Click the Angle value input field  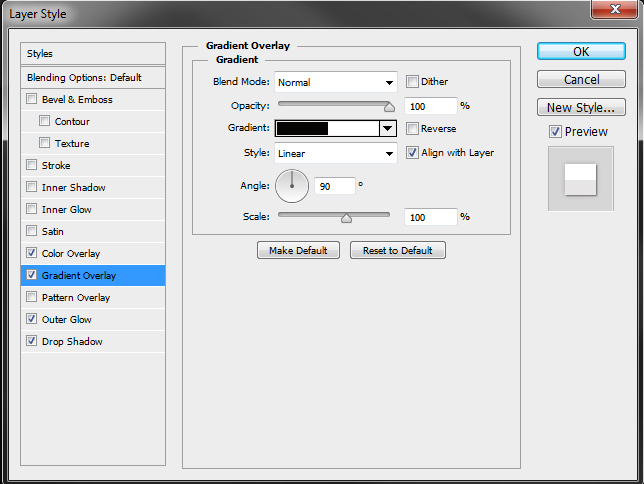(336, 186)
